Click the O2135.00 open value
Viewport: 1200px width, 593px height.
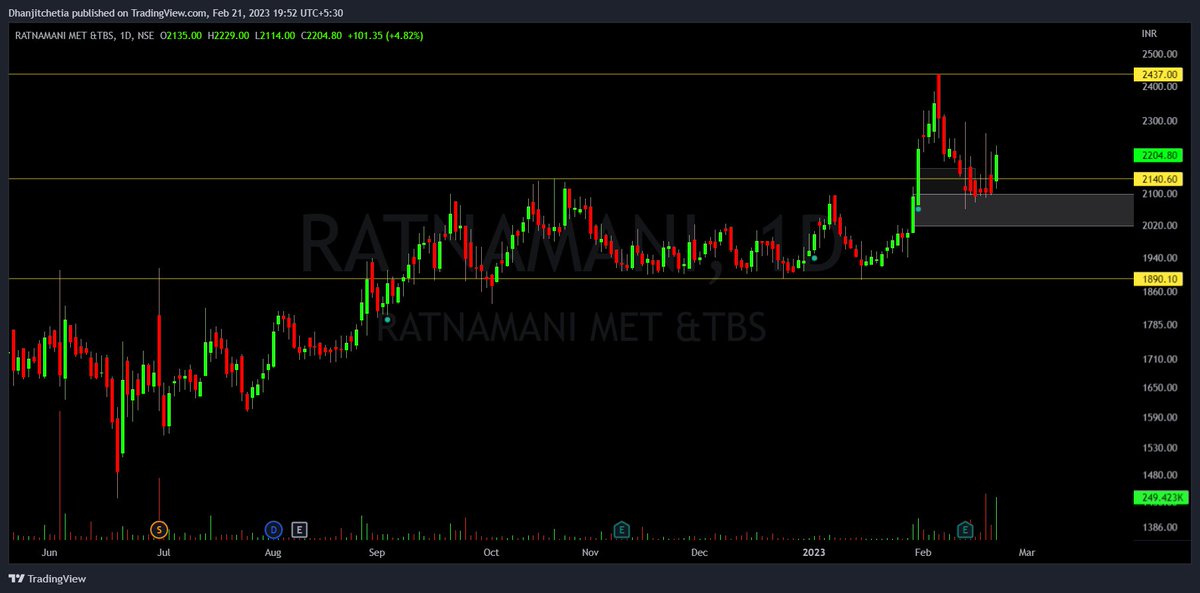181,35
